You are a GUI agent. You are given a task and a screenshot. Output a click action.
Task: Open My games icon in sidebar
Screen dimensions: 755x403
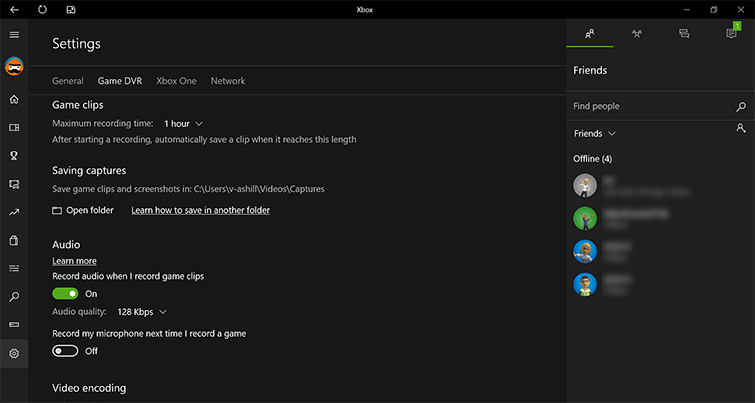tap(14, 128)
